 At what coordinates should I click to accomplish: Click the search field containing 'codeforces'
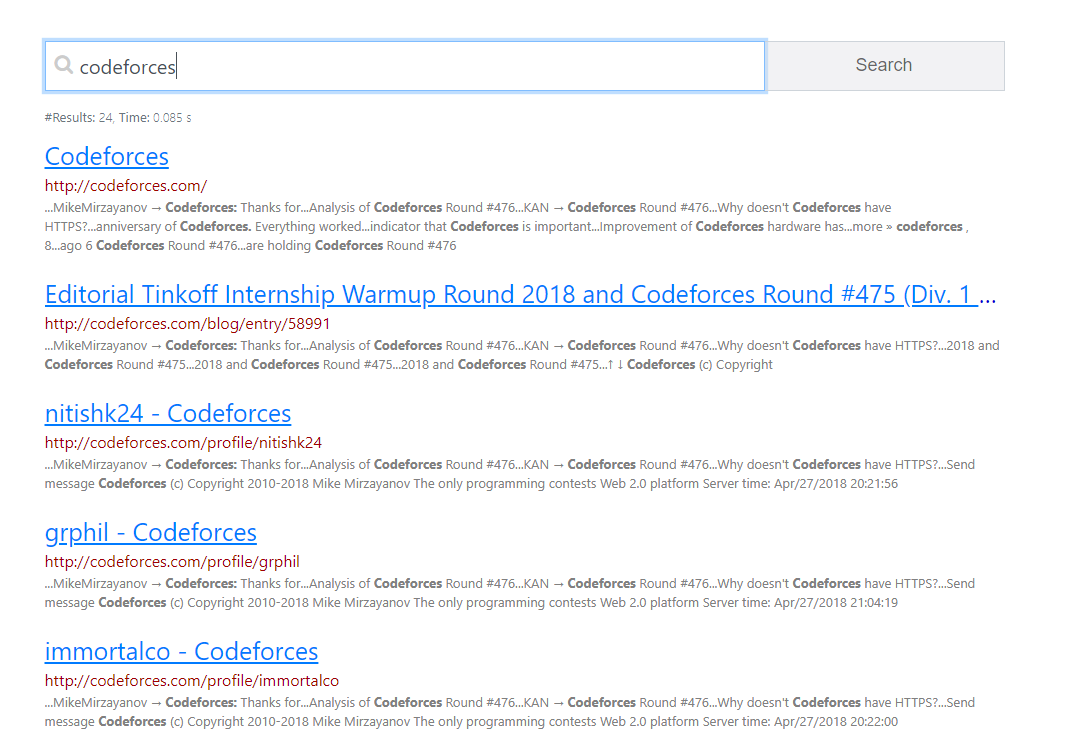click(405, 66)
